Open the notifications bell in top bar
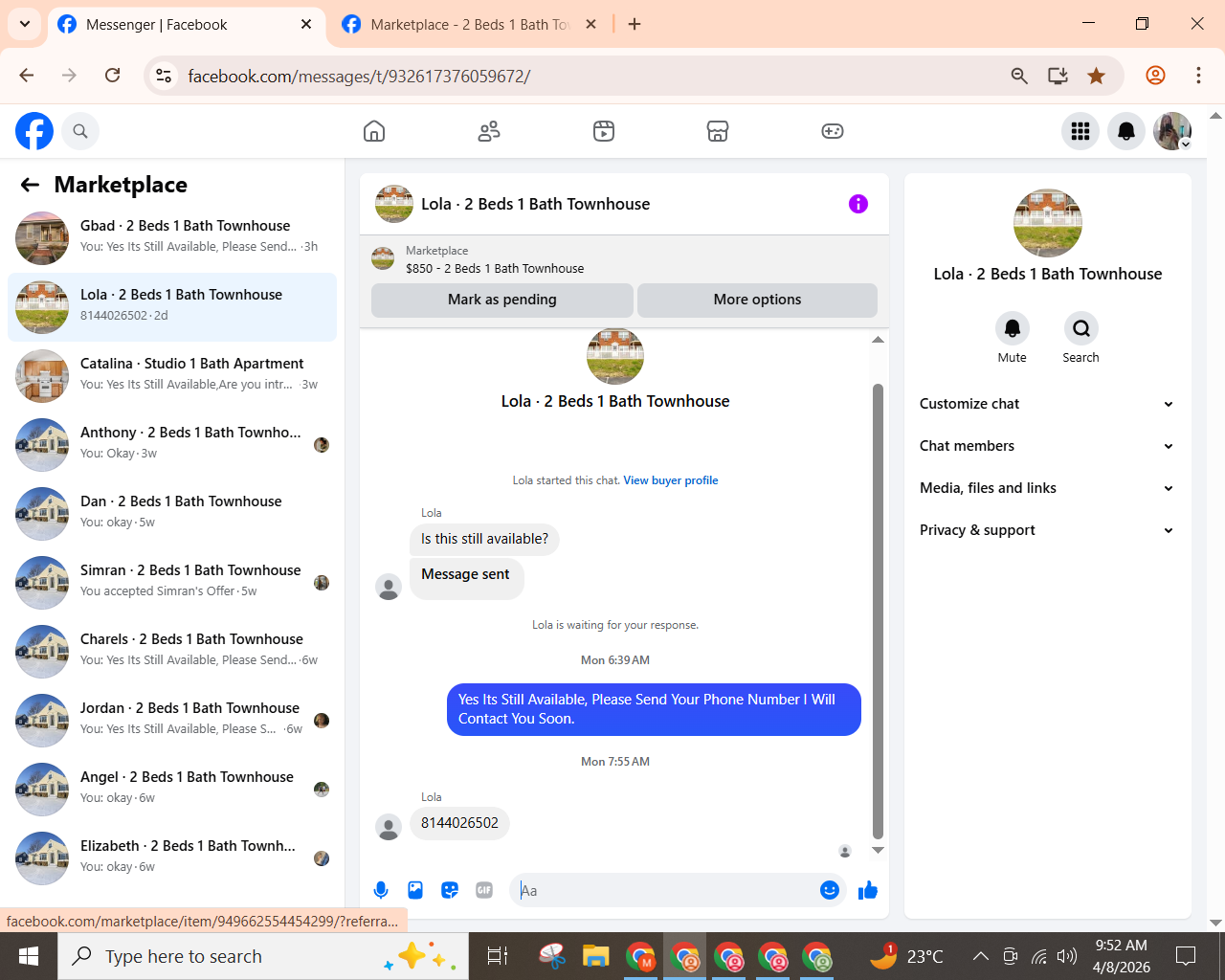Image resolution: width=1225 pixels, height=980 pixels. 1126,131
